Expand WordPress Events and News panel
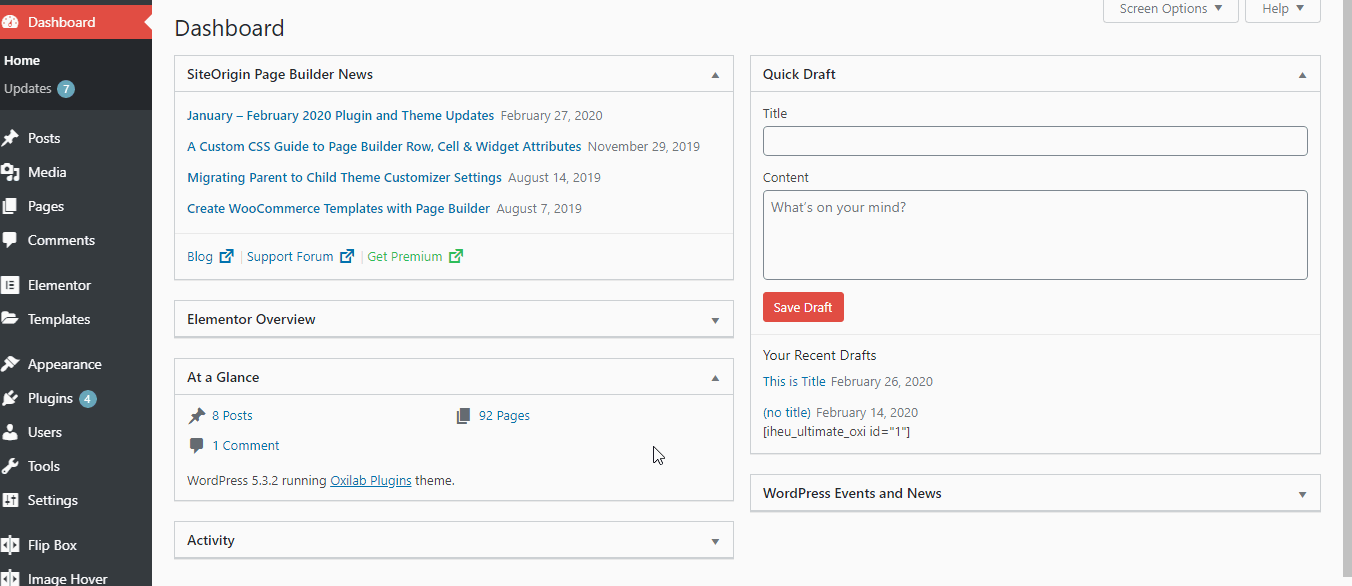Viewport: 1352px width, 586px height. tap(1302, 494)
